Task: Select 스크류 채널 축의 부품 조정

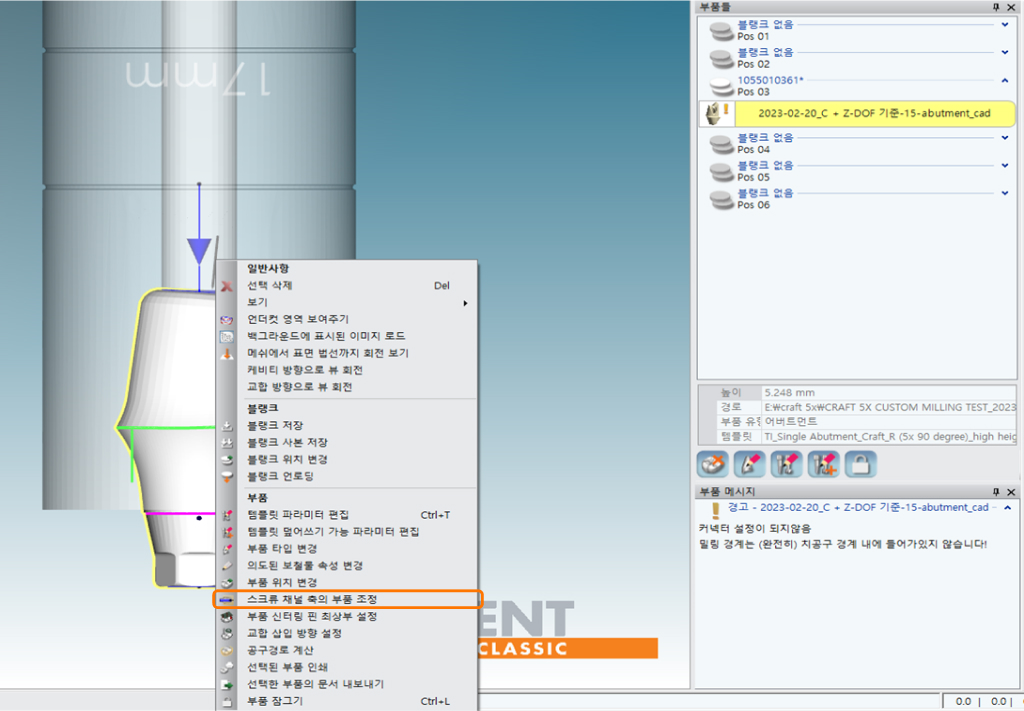Action: [x=348, y=599]
